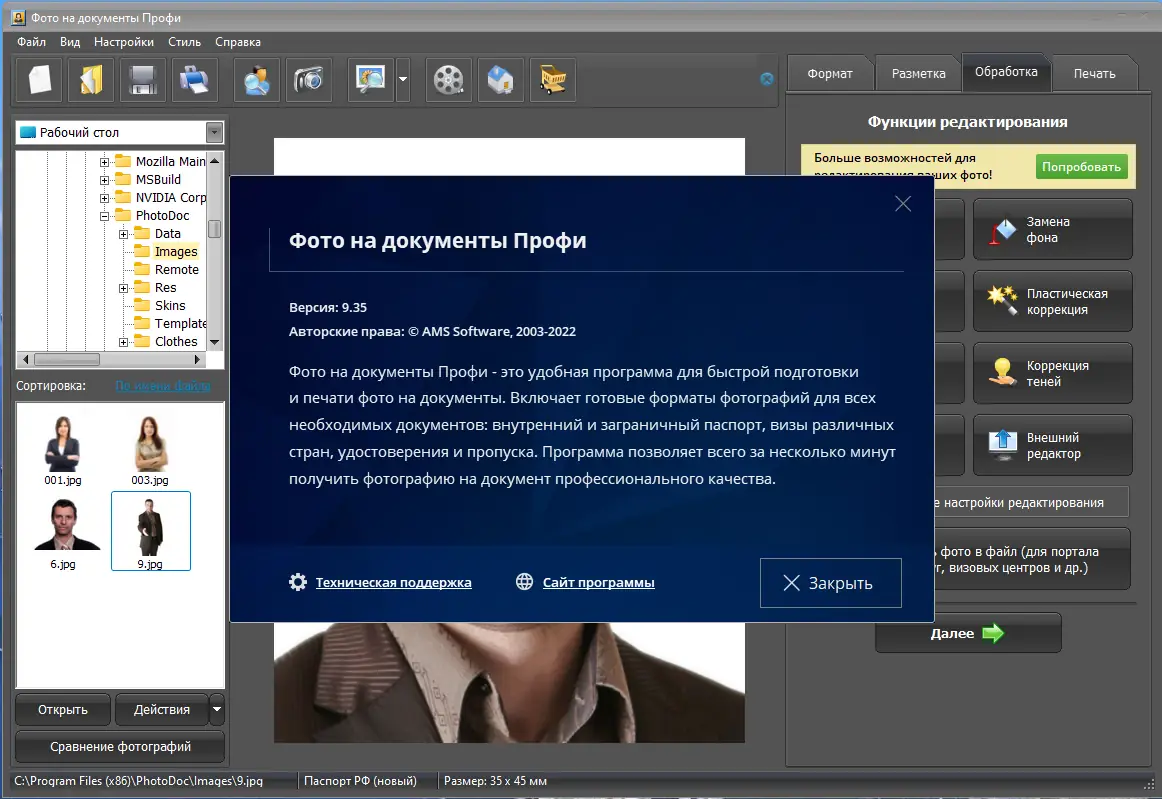Click the floppy disk save icon
The height and width of the screenshot is (799, 1162).
pyautogui.click(x=142, y=79)
